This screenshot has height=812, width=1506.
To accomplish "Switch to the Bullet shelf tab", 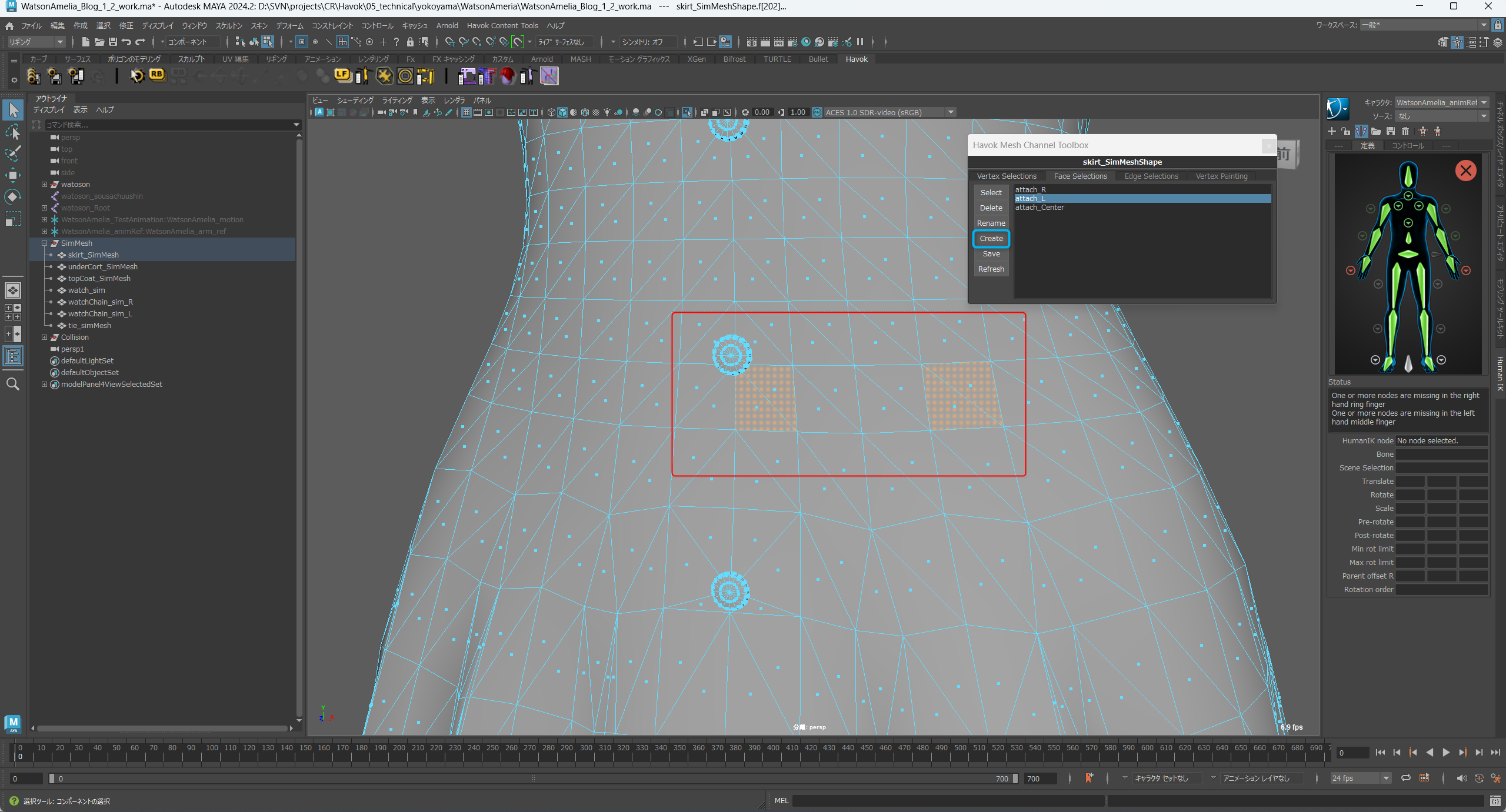I will [x=818, y=59].
